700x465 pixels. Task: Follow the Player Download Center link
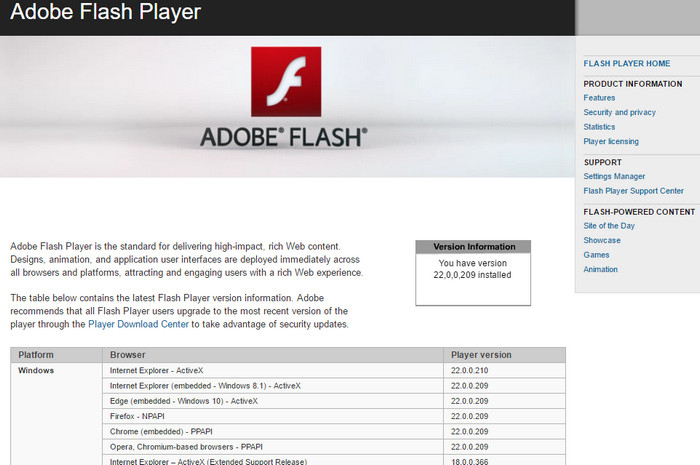138,324
